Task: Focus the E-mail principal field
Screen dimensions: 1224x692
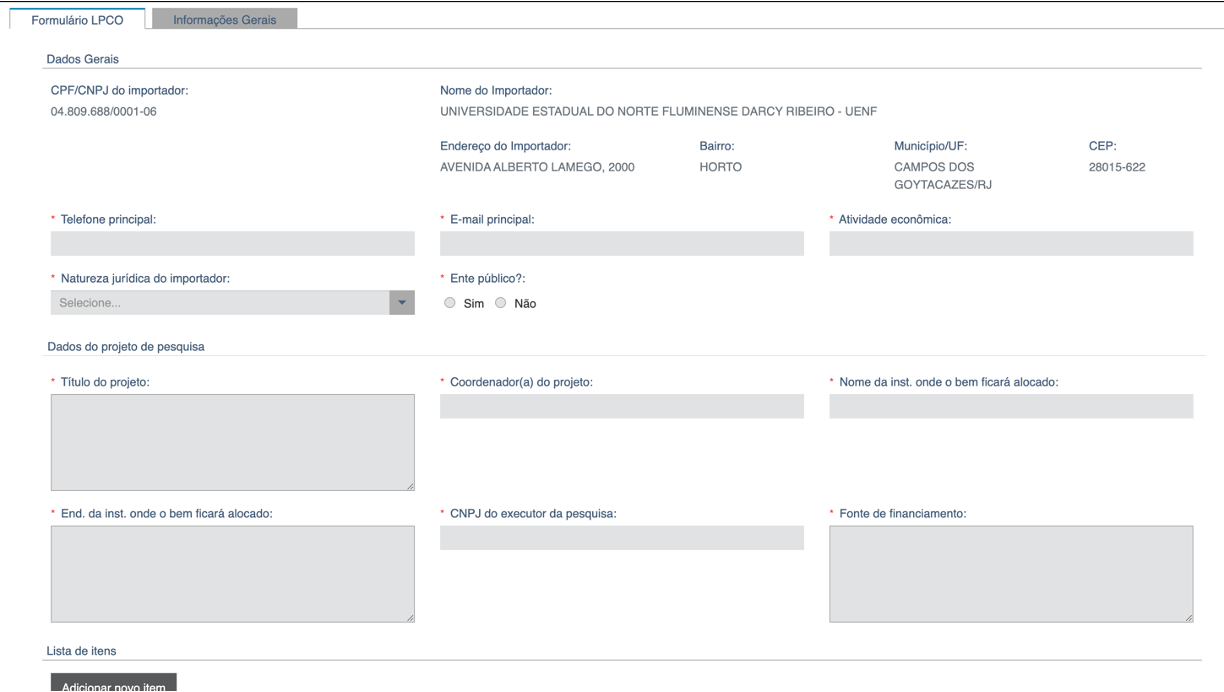Action: pyautogui.click(x=621, y=244)
